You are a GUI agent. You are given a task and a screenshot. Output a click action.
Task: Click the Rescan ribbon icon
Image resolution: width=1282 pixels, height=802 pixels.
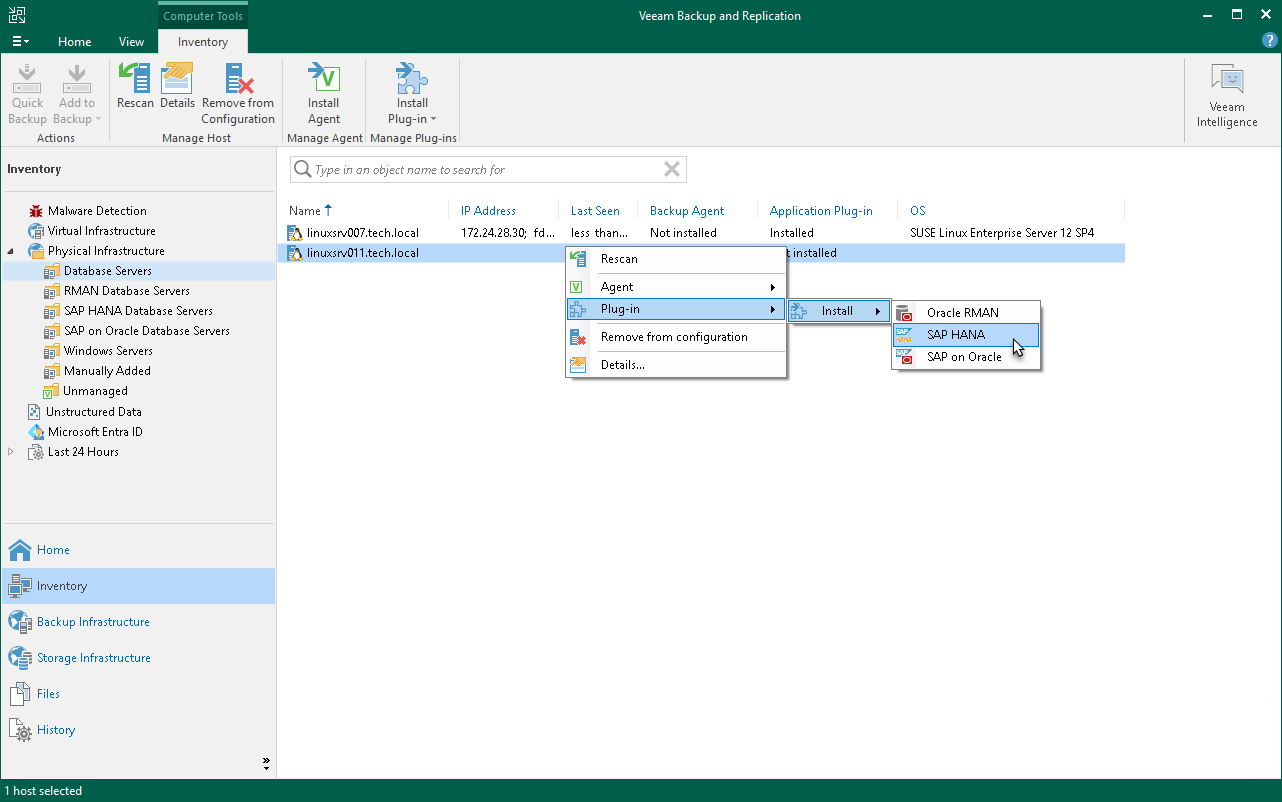pos(135,78)
